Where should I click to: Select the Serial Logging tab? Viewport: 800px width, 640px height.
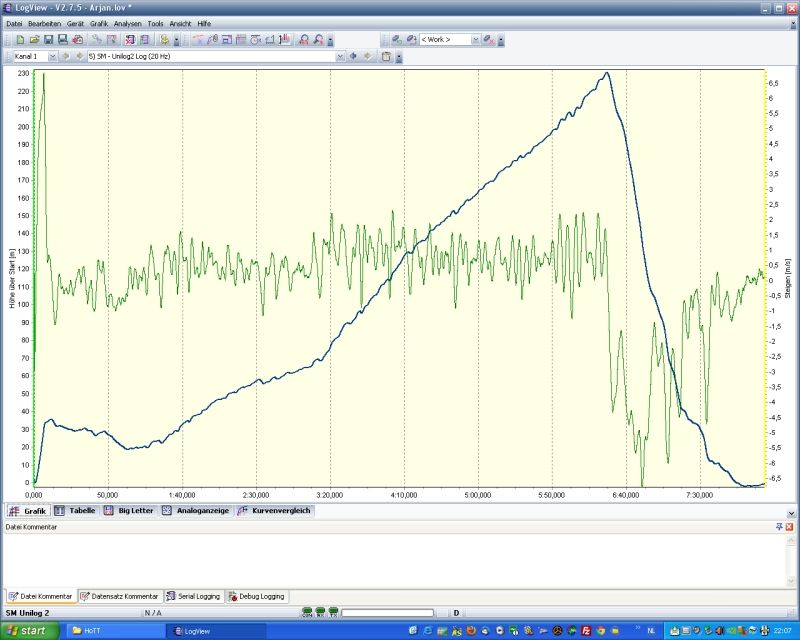[x=193, y=596]
